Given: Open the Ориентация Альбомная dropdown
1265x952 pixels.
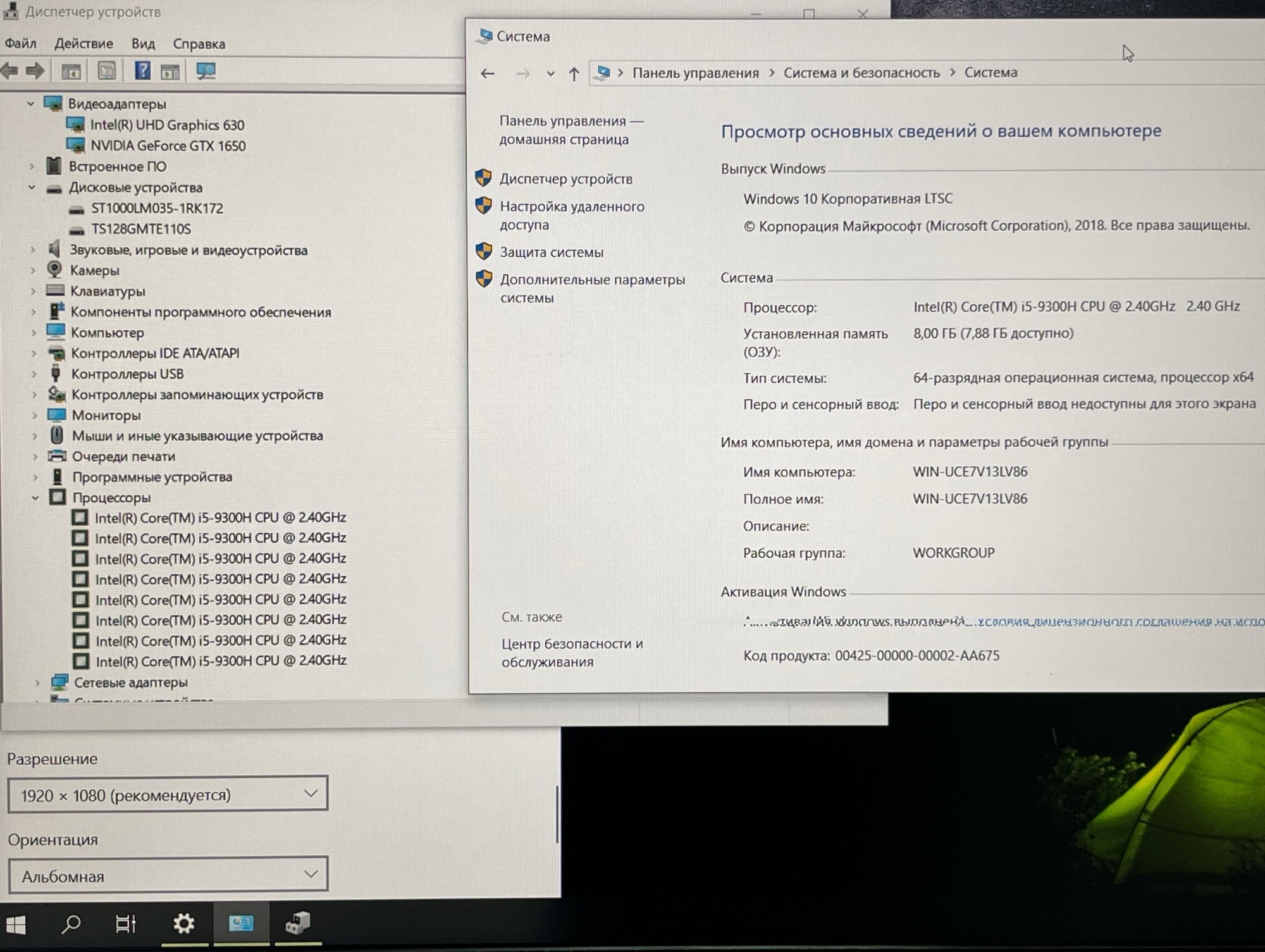Looking at the screenshot, I should point(168,875).
